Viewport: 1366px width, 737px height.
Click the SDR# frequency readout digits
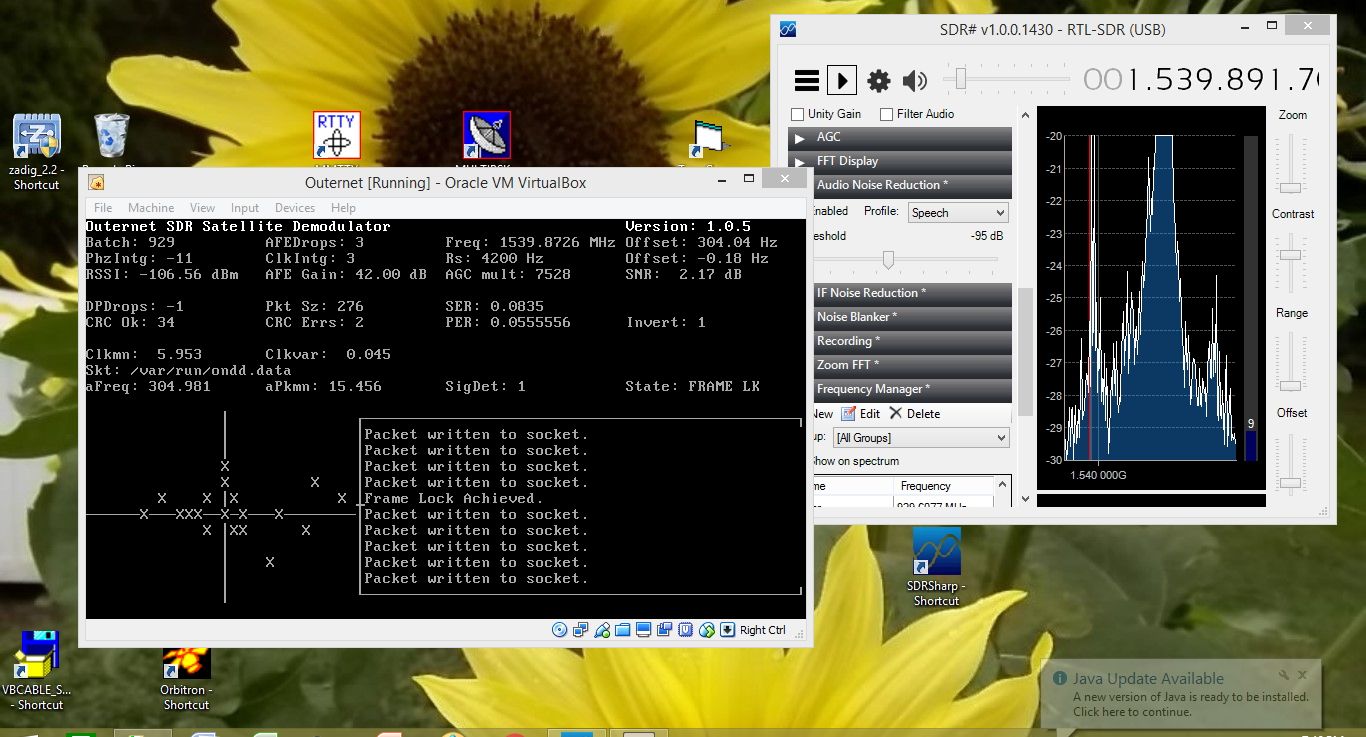[x=1201, y=79]
